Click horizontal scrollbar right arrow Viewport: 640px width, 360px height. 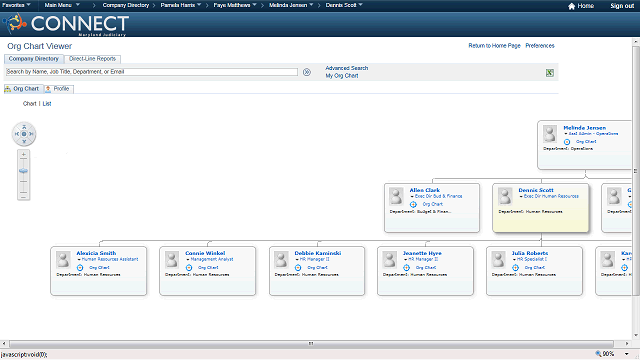(627, 344)
